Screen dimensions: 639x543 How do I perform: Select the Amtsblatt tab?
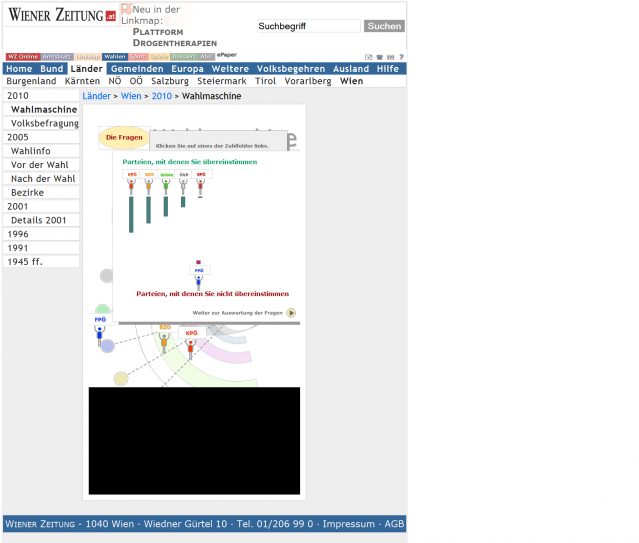pos(57,57)
